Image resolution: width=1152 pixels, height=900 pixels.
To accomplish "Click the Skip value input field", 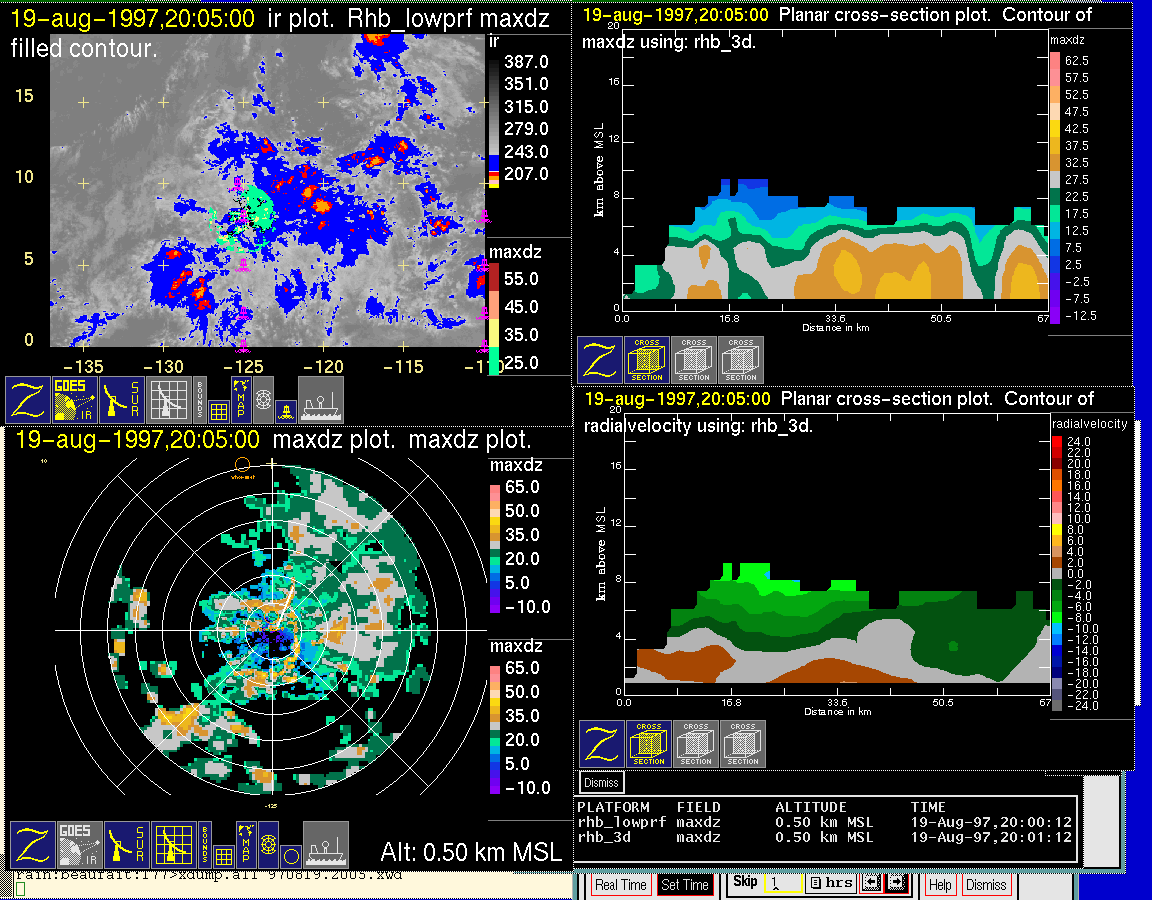I will (781, 885).
